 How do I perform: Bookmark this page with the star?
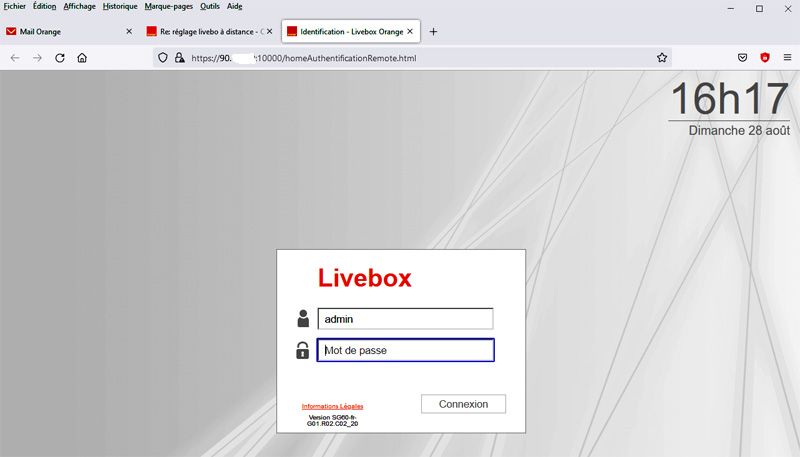coord(662,58)
